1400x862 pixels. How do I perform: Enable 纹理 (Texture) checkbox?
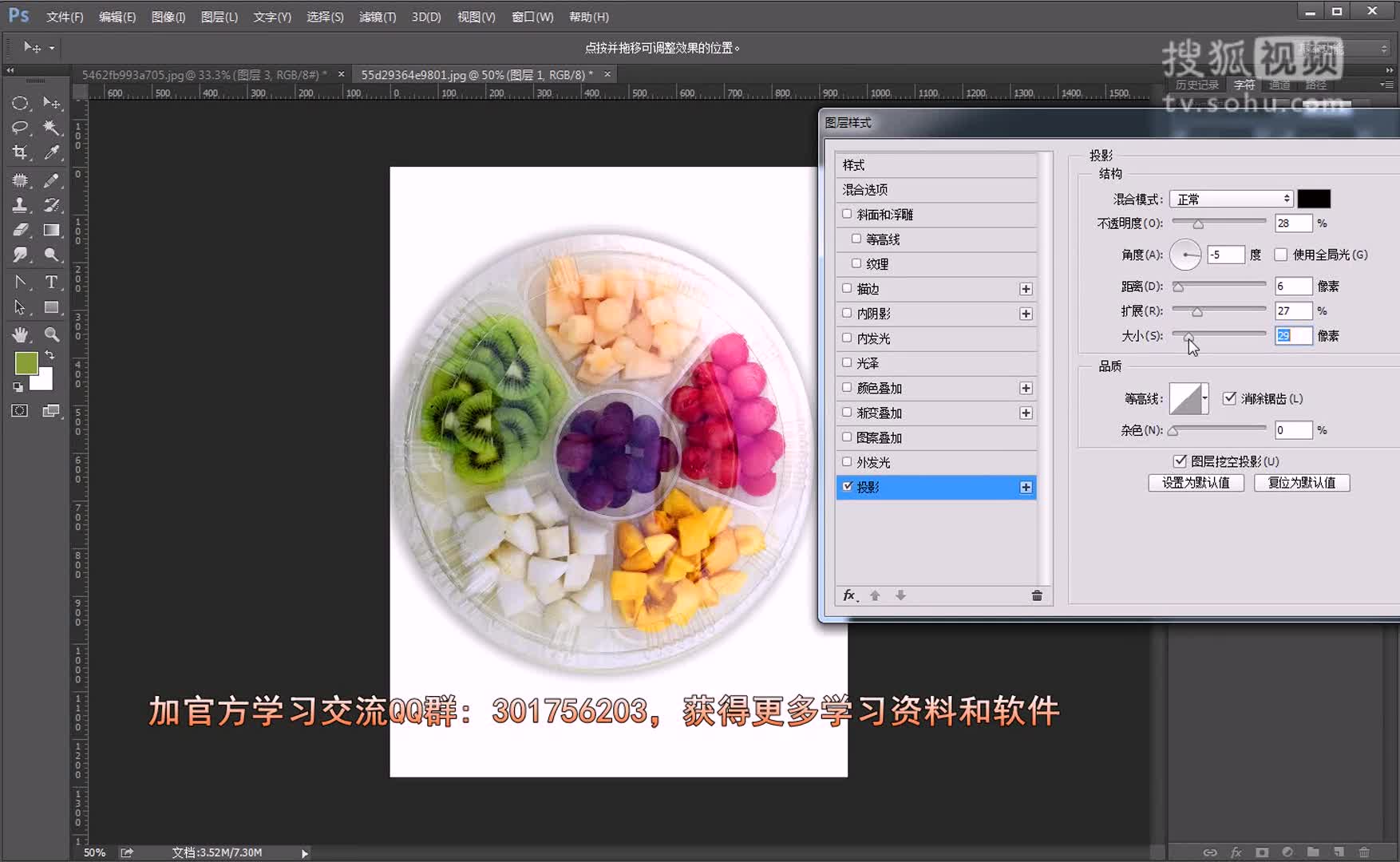(856, 263)
